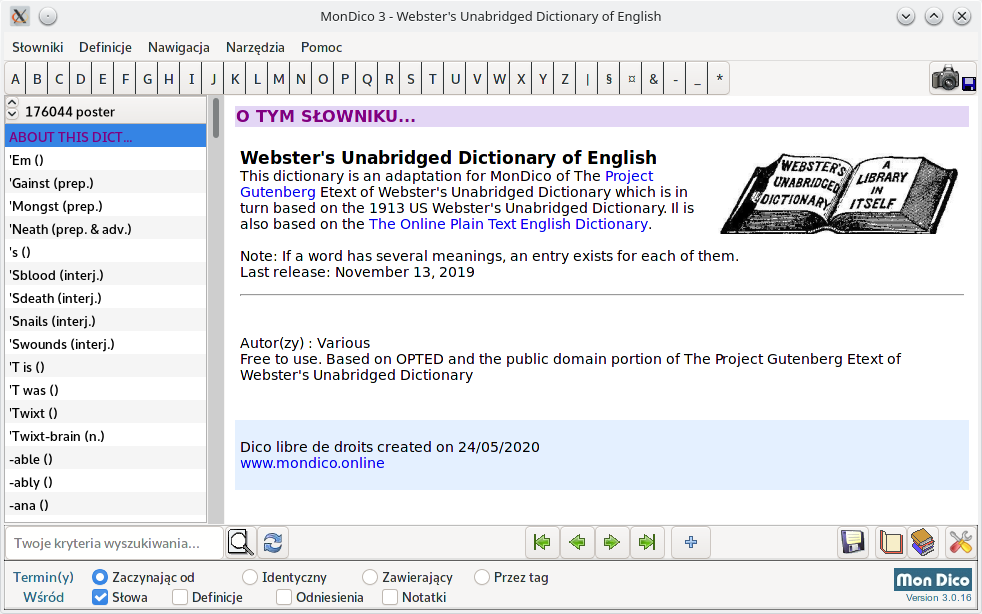982x614 pixels.
Task: Open the www.mondico.online link
Action: [312, 463]
